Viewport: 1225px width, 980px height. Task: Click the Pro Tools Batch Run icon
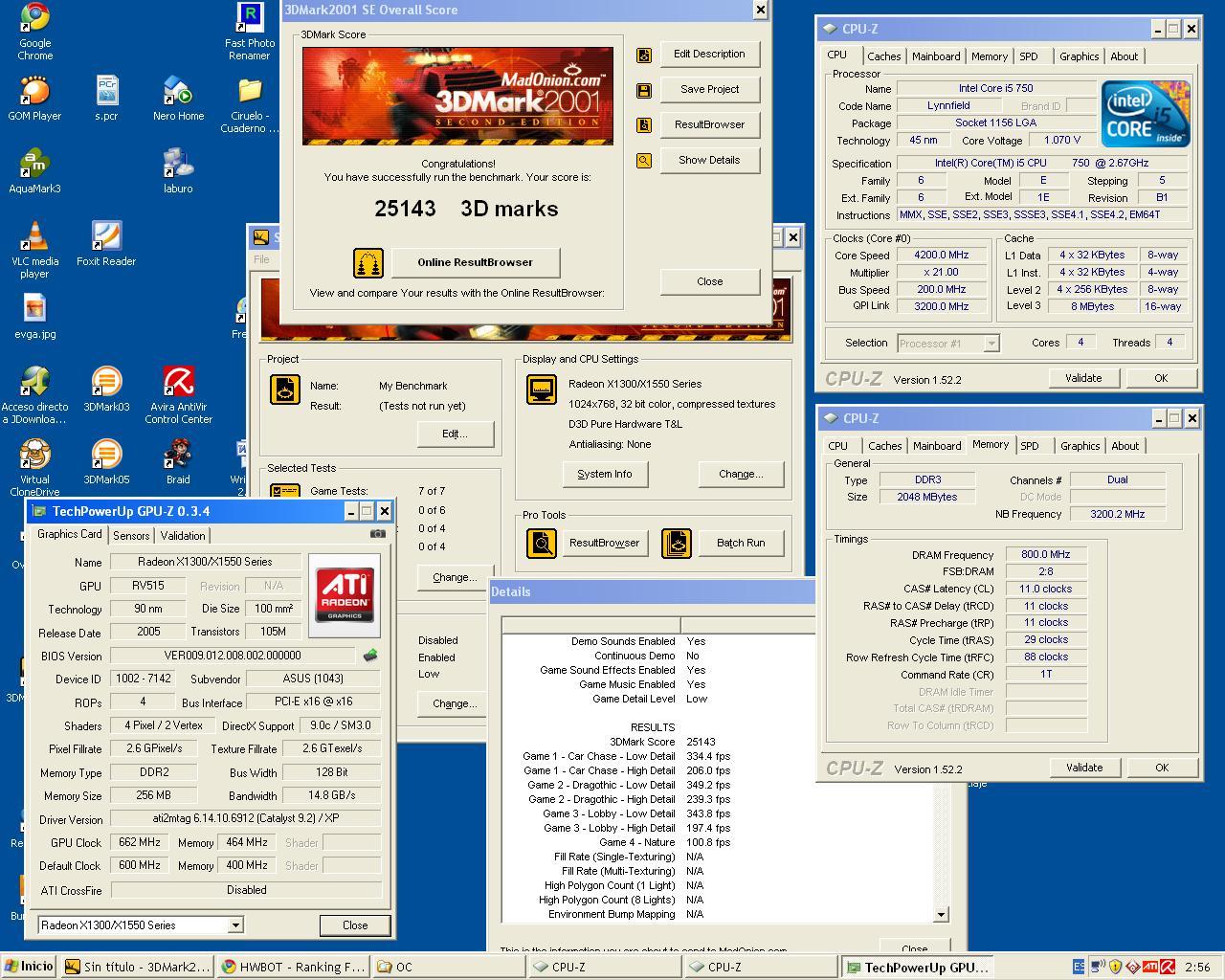677,543
